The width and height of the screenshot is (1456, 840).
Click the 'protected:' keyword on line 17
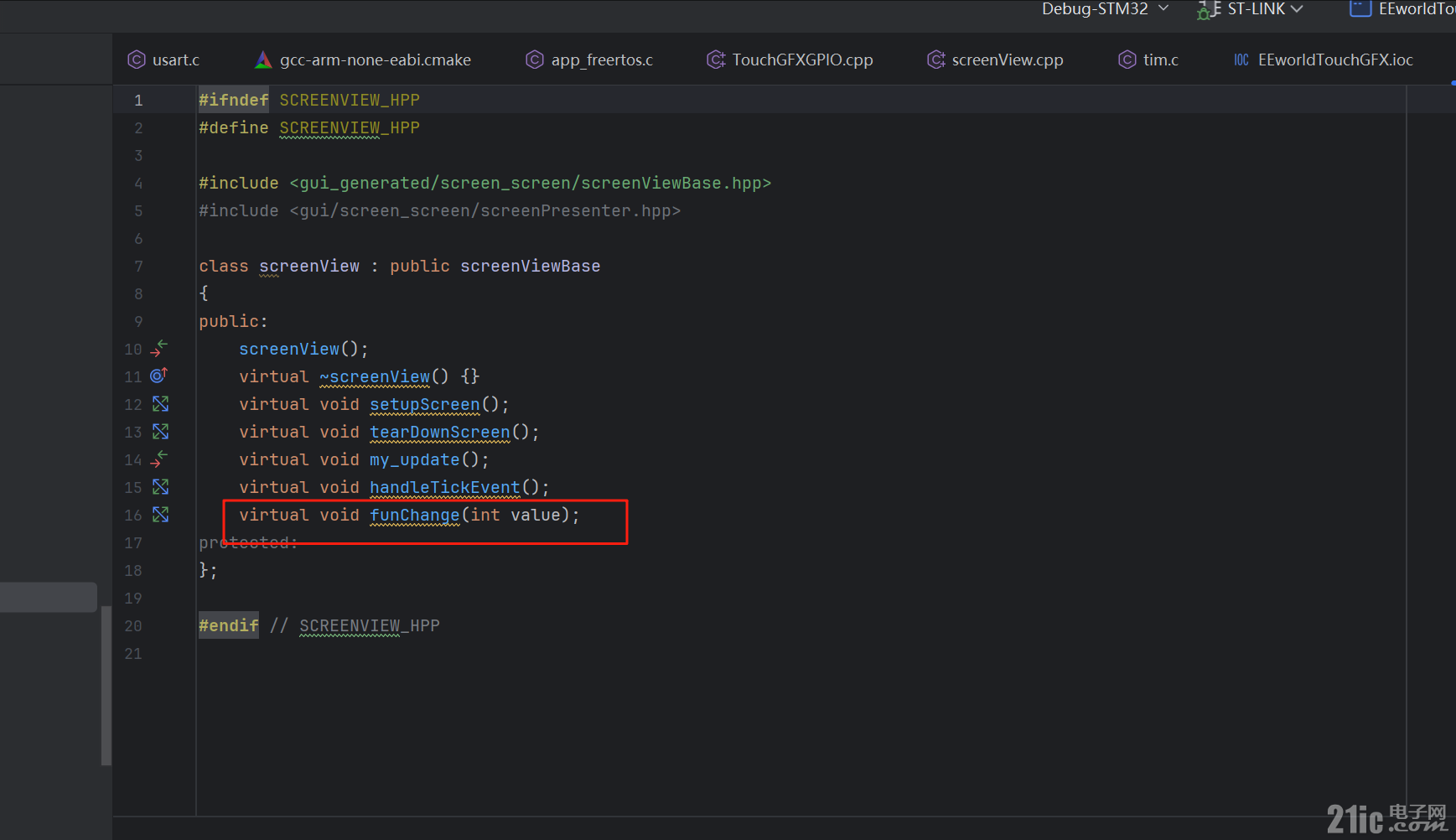click(x=249, y=542)
